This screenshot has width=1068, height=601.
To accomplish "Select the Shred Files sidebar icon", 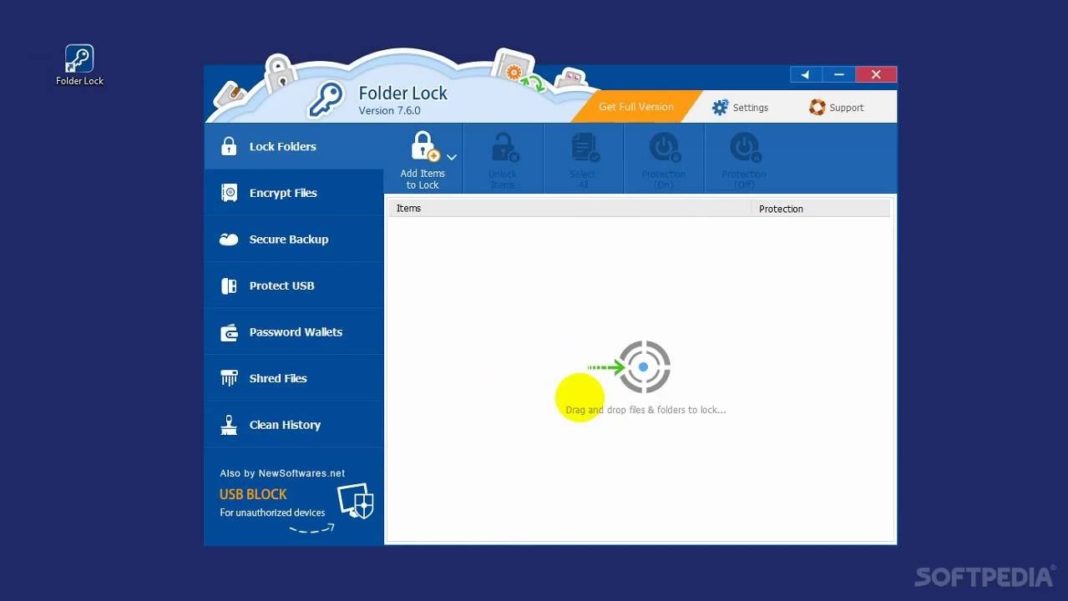I will (227, 378).
